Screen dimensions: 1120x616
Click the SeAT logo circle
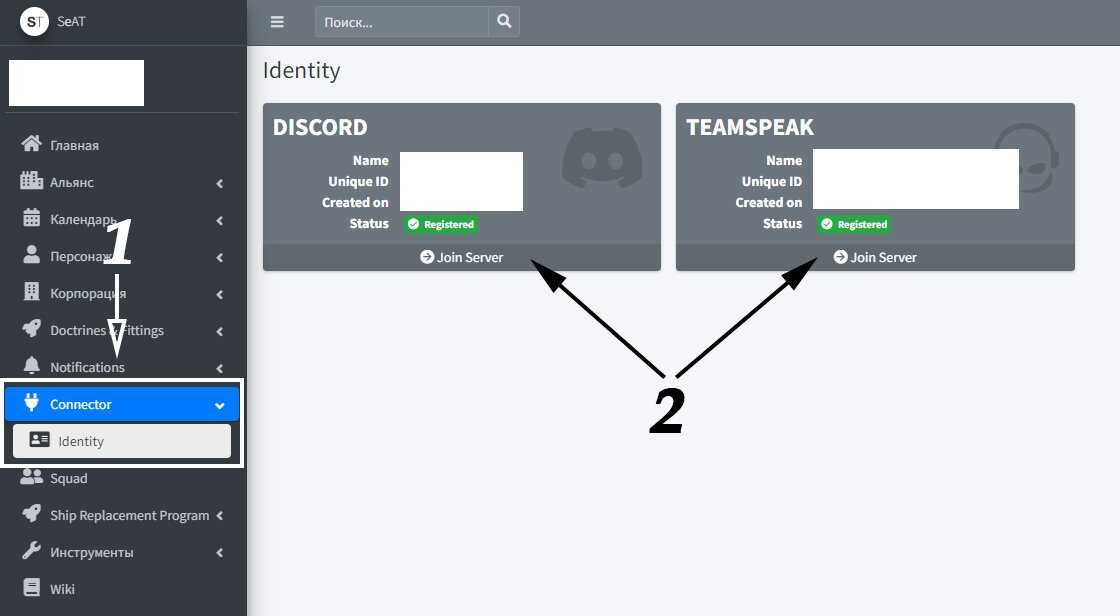34,21
